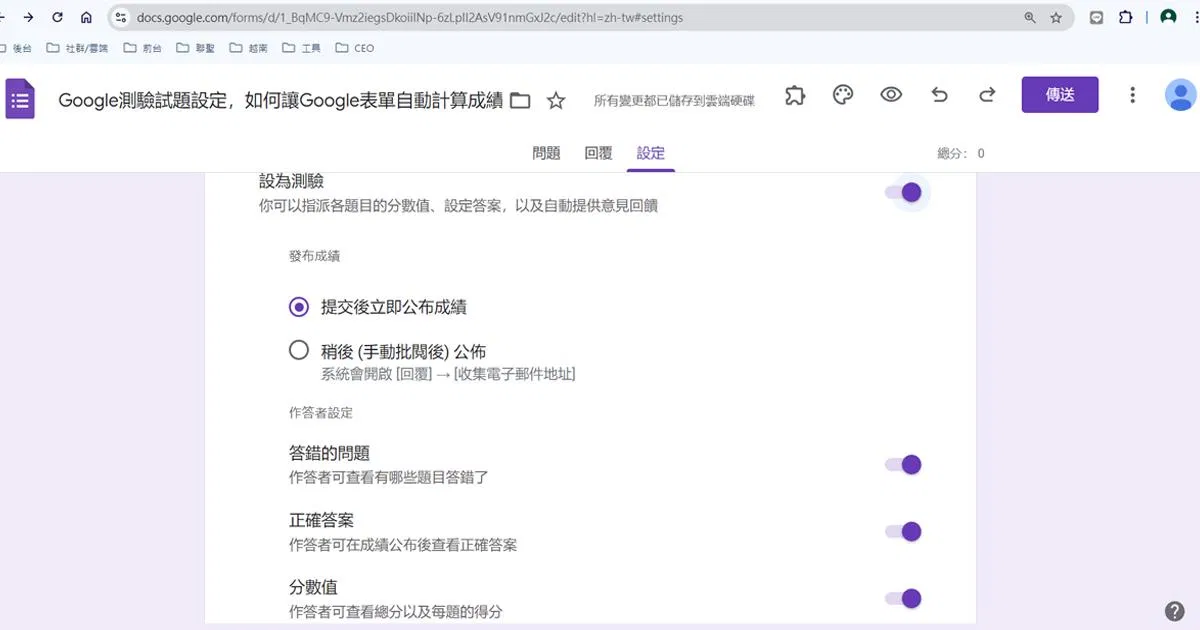The width and height of the screenshot is (1200, 630).
Task: Click the 總分: 0 total points text
Action: [x=961, y=153]
